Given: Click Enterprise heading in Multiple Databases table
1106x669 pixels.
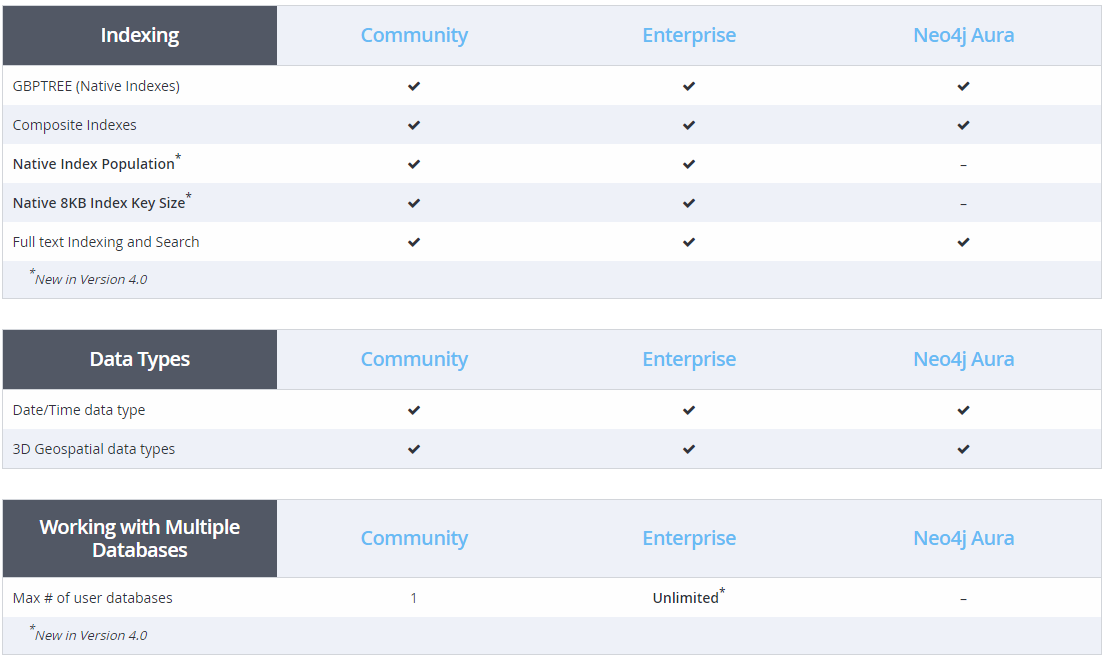Looking at the screenshot, I should click(689, 538).
